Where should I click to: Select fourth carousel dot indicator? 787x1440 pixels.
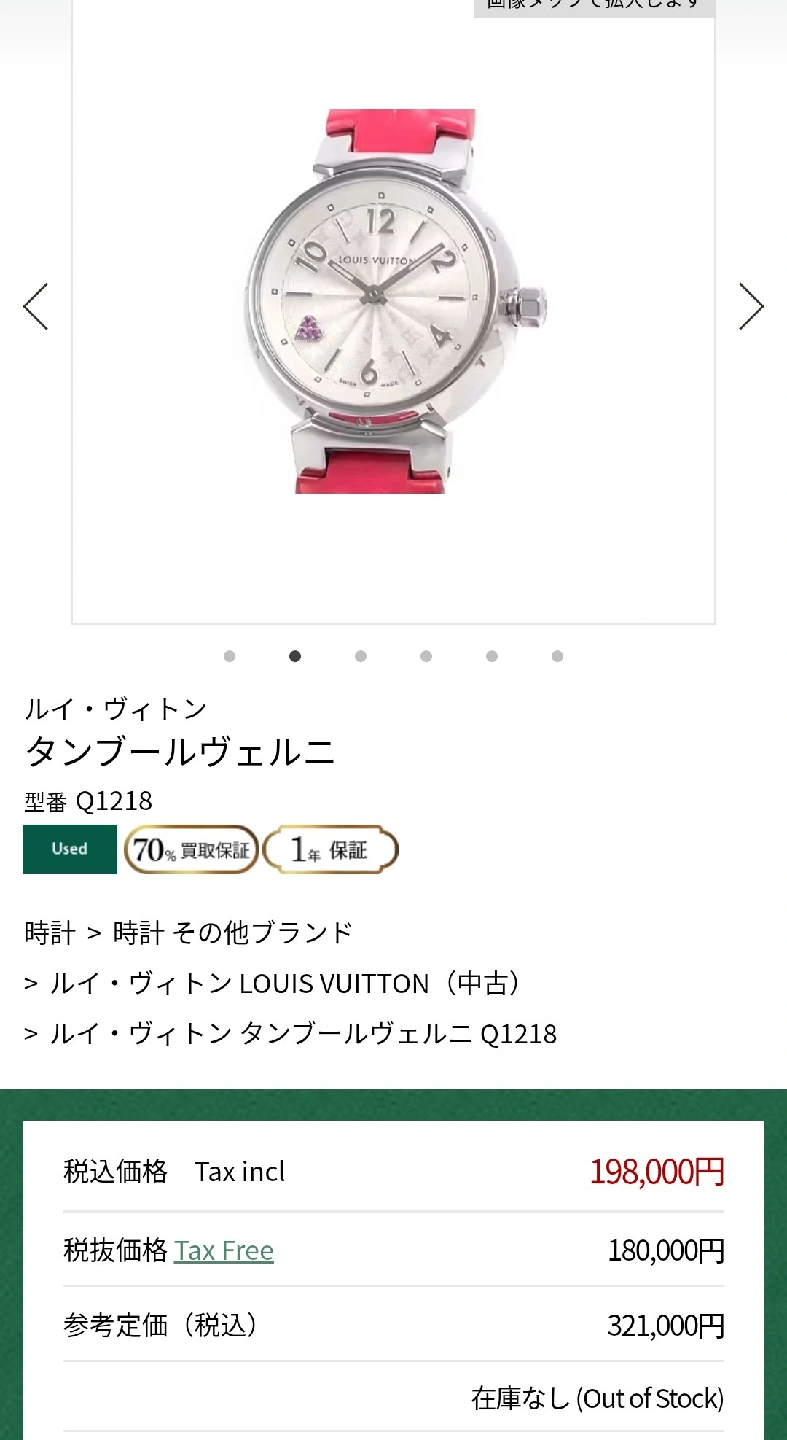[426, 656]
